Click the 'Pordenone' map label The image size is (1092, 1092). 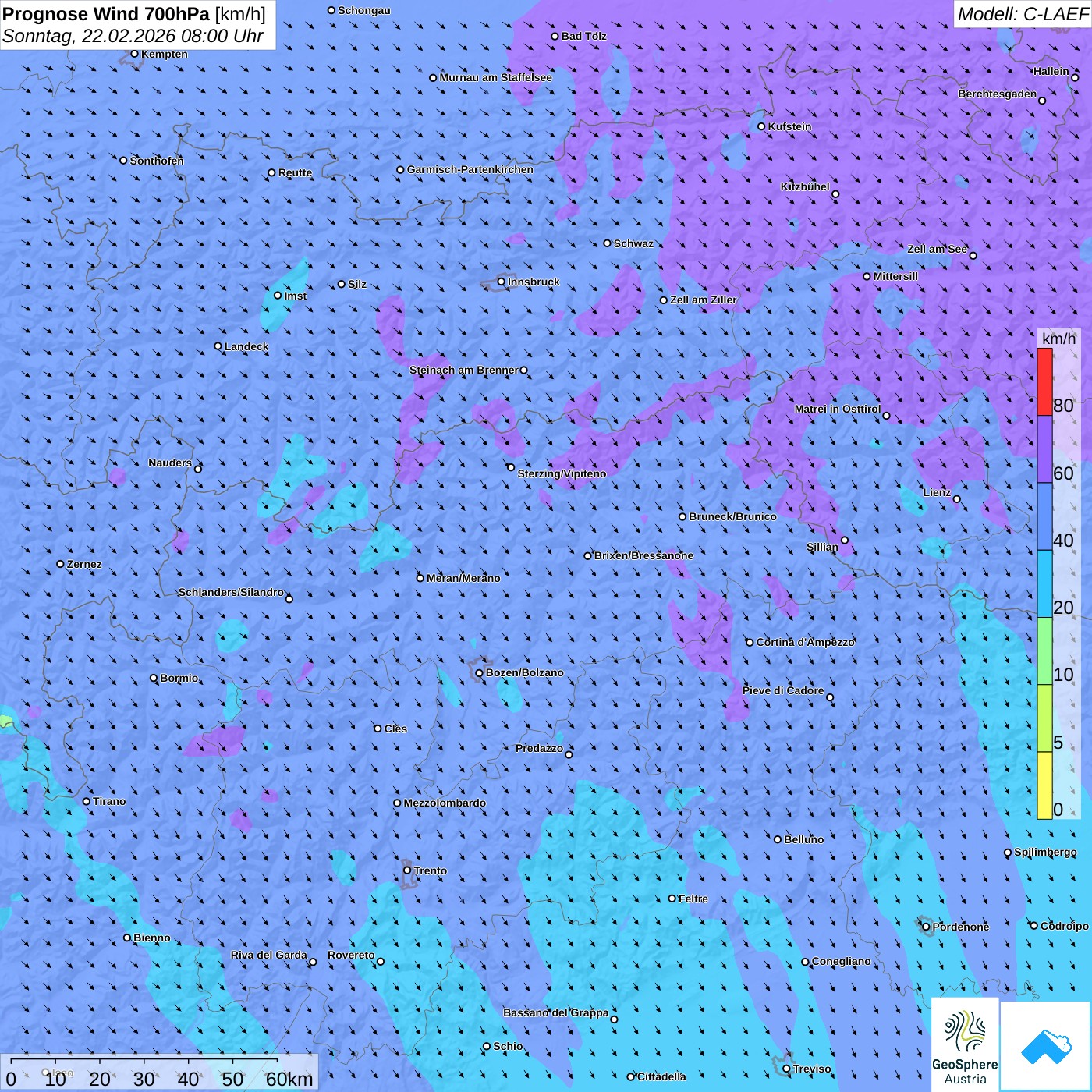coord(961,927)
